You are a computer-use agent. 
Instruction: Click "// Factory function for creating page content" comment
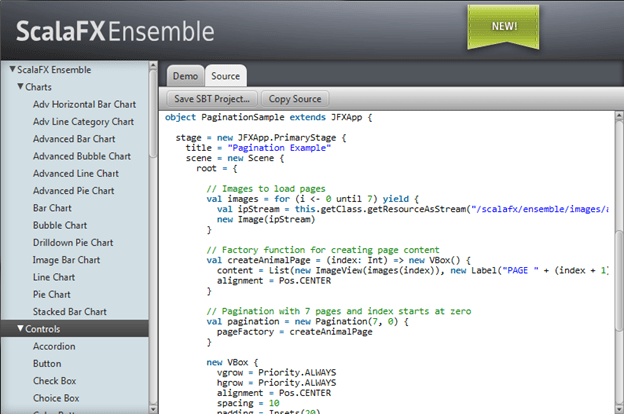323,250
